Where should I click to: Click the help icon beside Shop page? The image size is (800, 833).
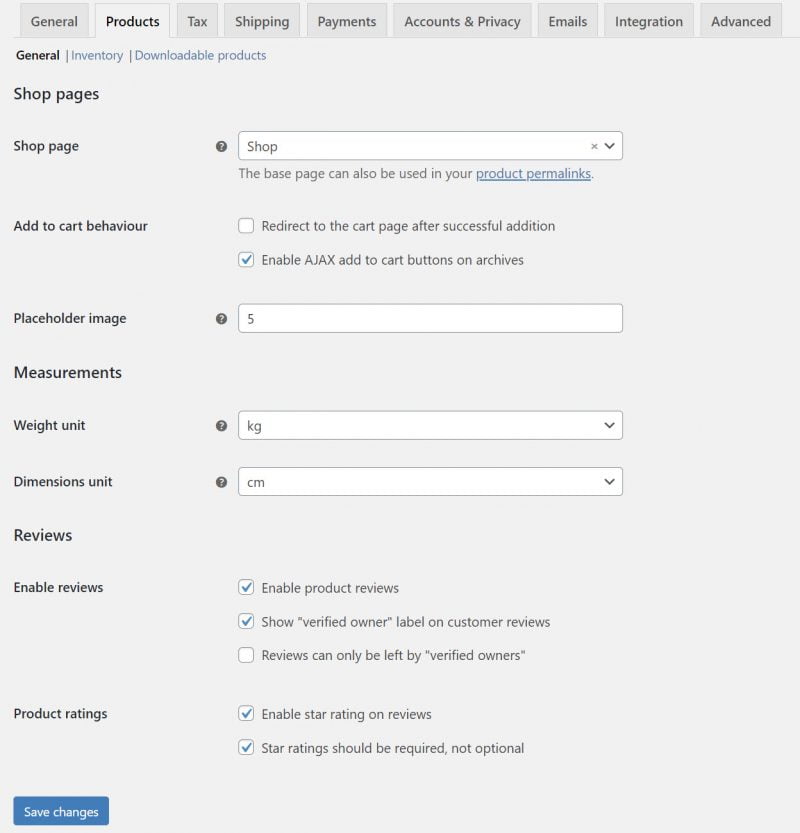[x=221, y=146]
